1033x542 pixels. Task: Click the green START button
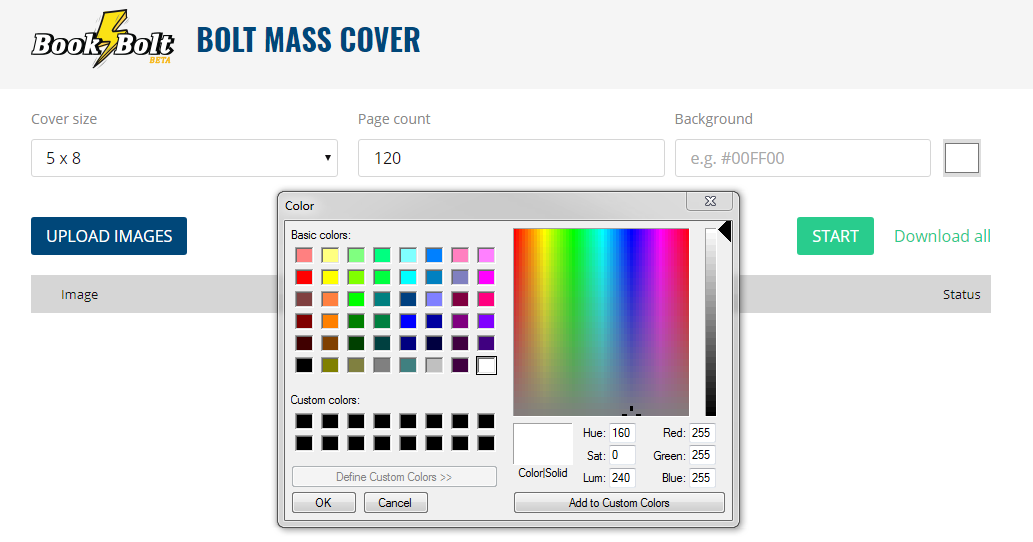[x=835, y=236]
